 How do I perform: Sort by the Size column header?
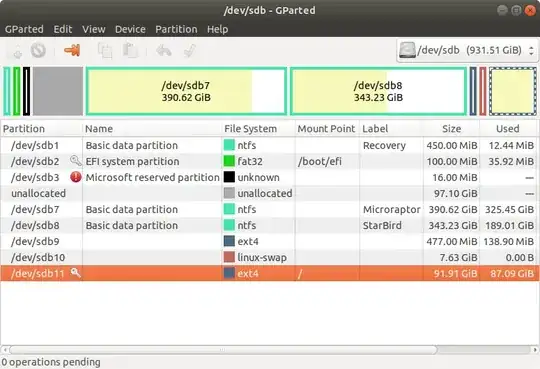[451, 129]
